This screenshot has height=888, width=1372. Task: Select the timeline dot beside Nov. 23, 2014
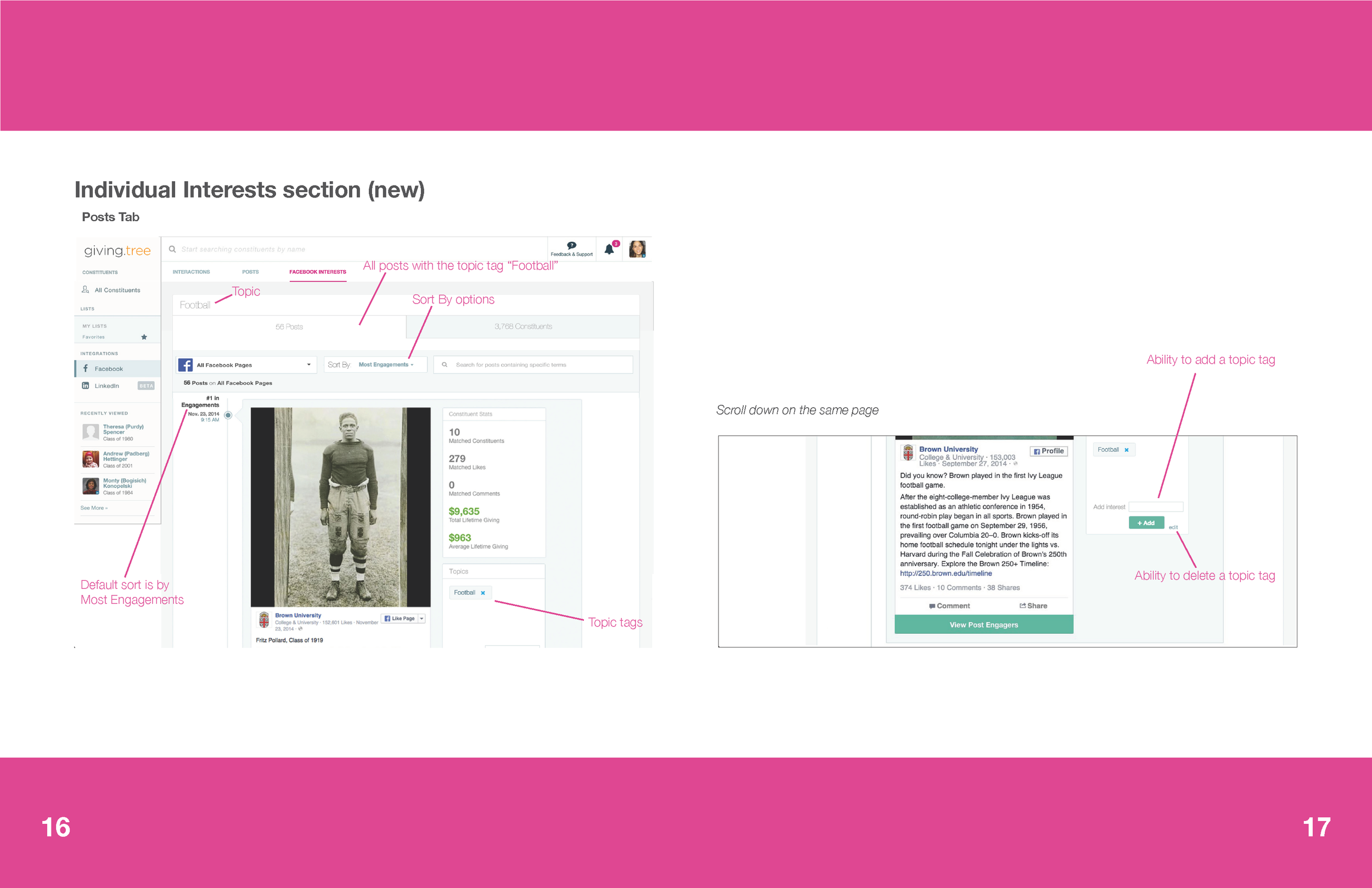coord(228,414)
